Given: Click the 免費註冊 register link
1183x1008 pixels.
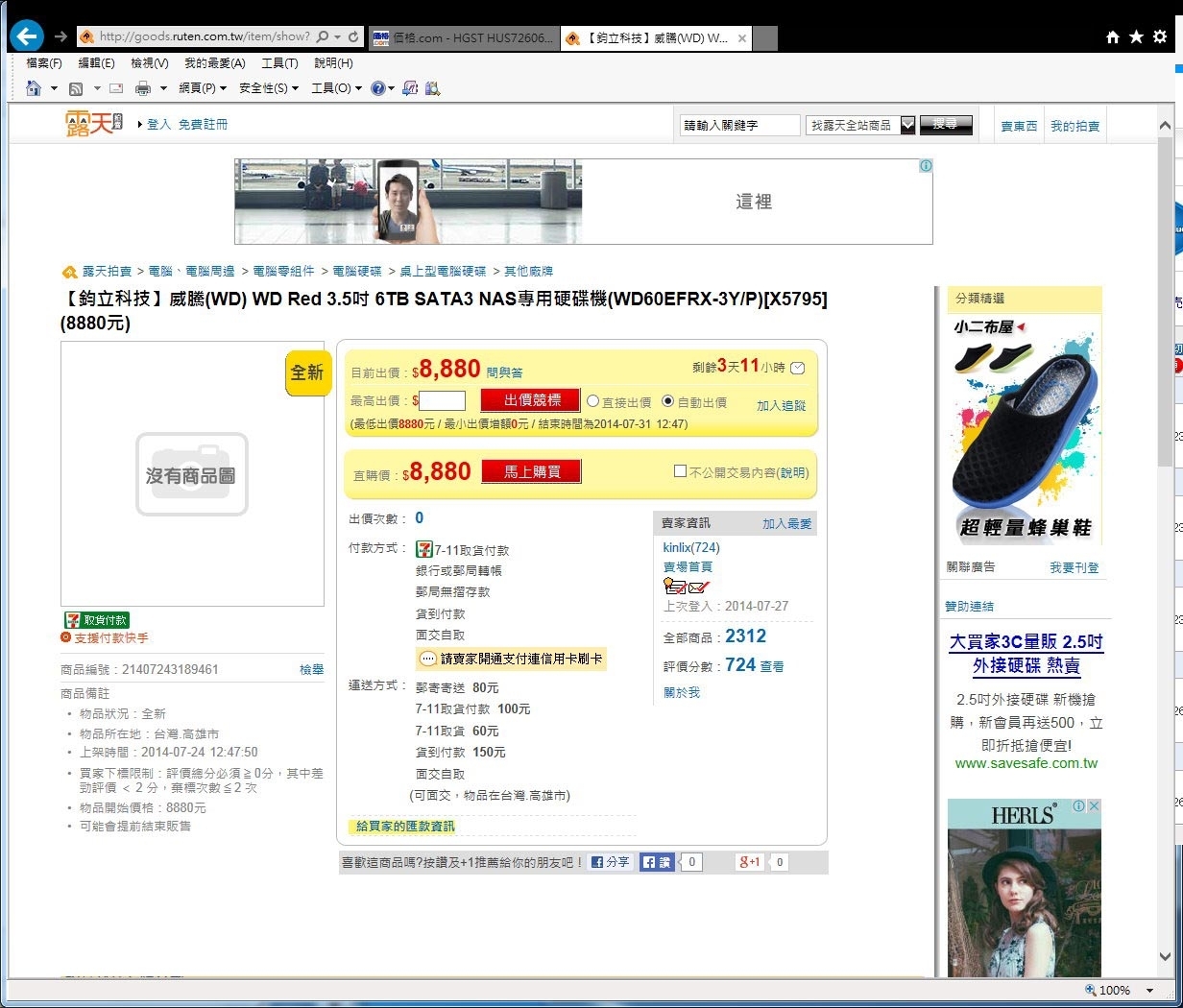Looking at the screenshot, I should point(203,125).
